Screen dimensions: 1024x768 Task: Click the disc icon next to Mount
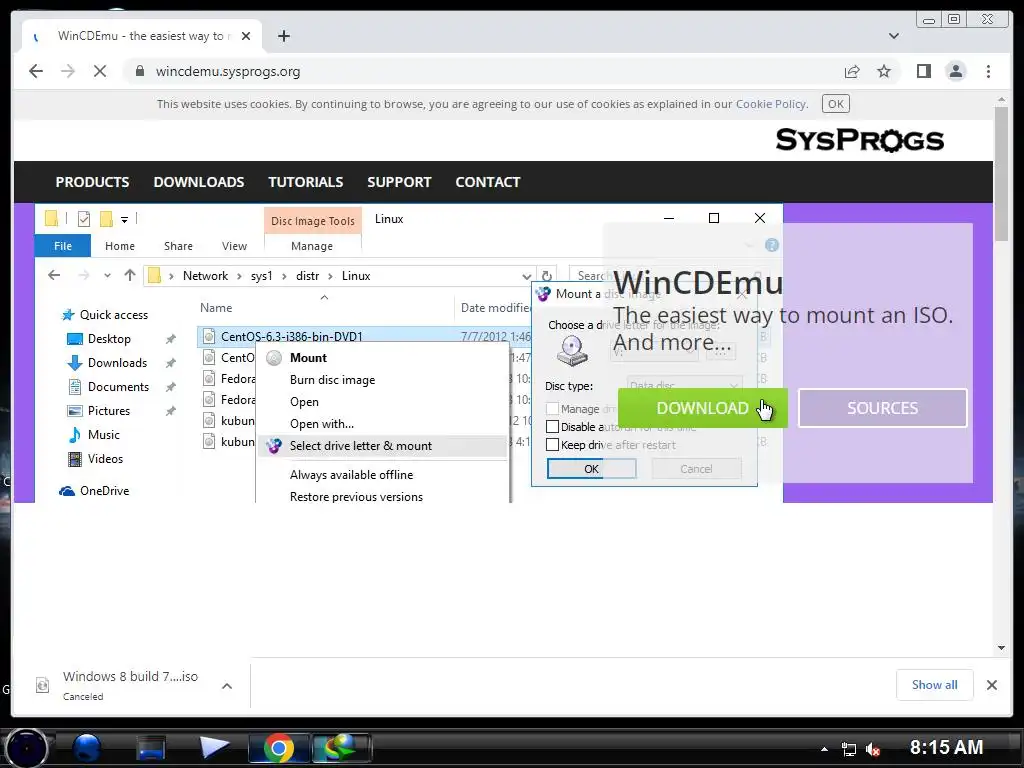[x=274, y=358]
